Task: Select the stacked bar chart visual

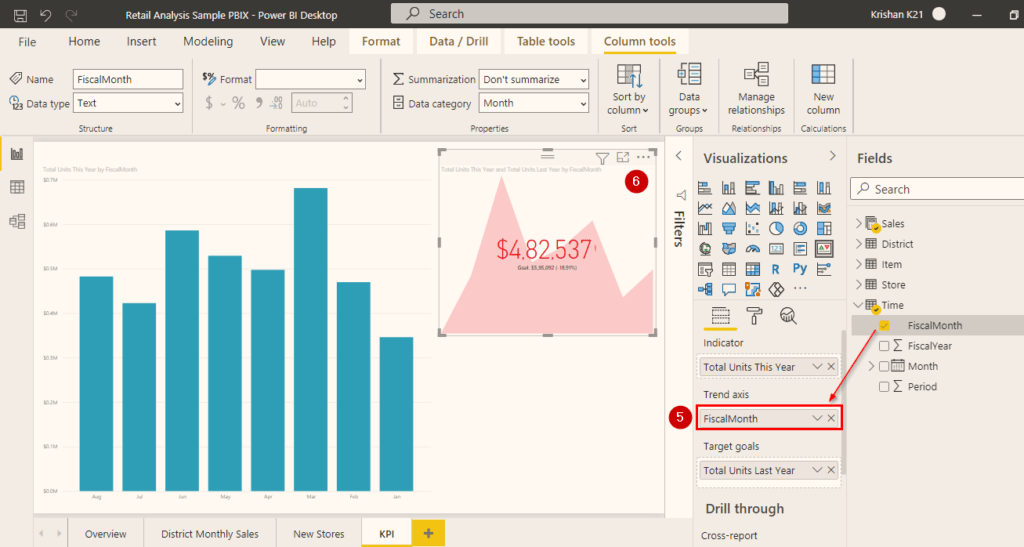Action: tap(705, 188)
